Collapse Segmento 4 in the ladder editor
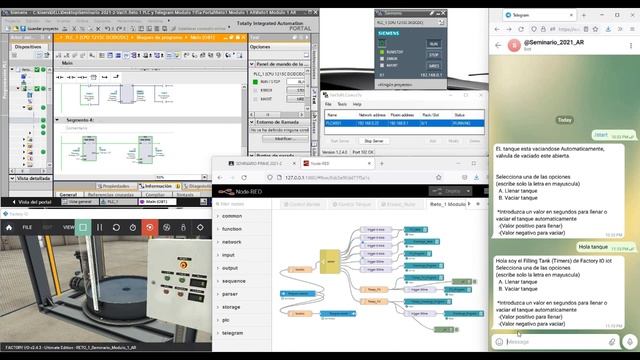 (x=58, y=120)
